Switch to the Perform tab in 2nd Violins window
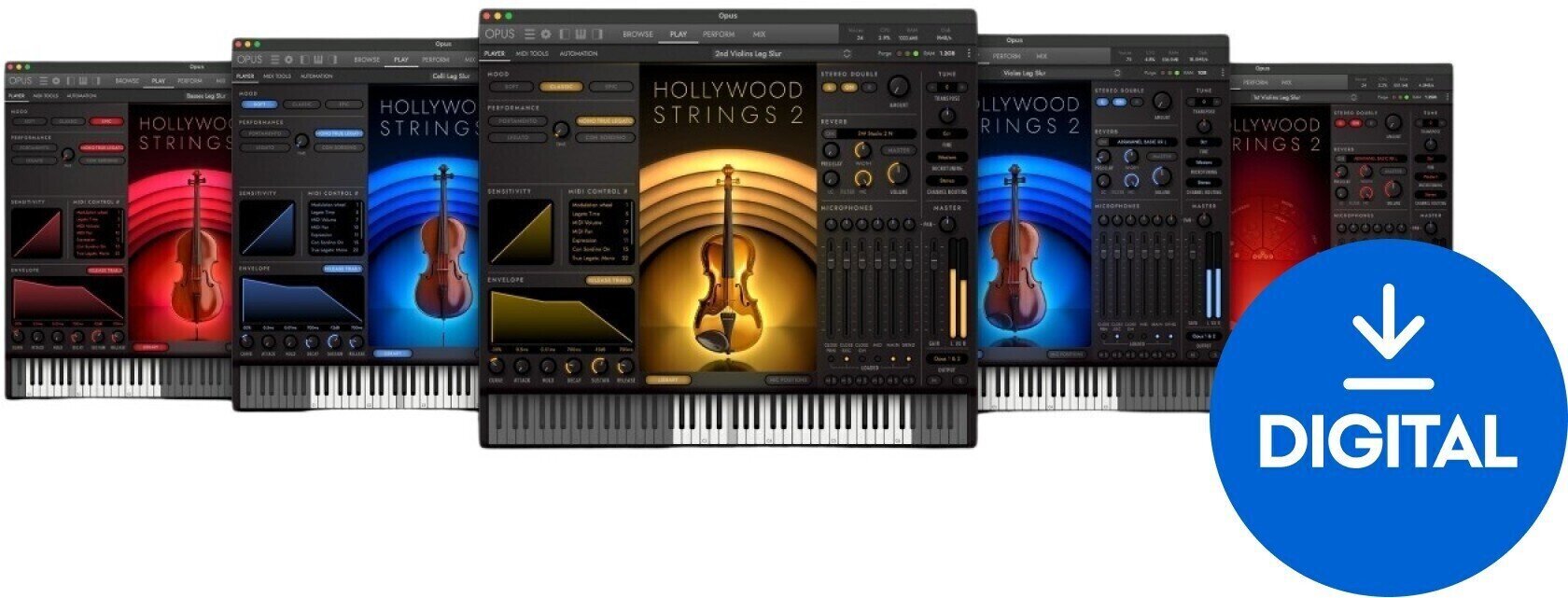 (x=719, y=35)
